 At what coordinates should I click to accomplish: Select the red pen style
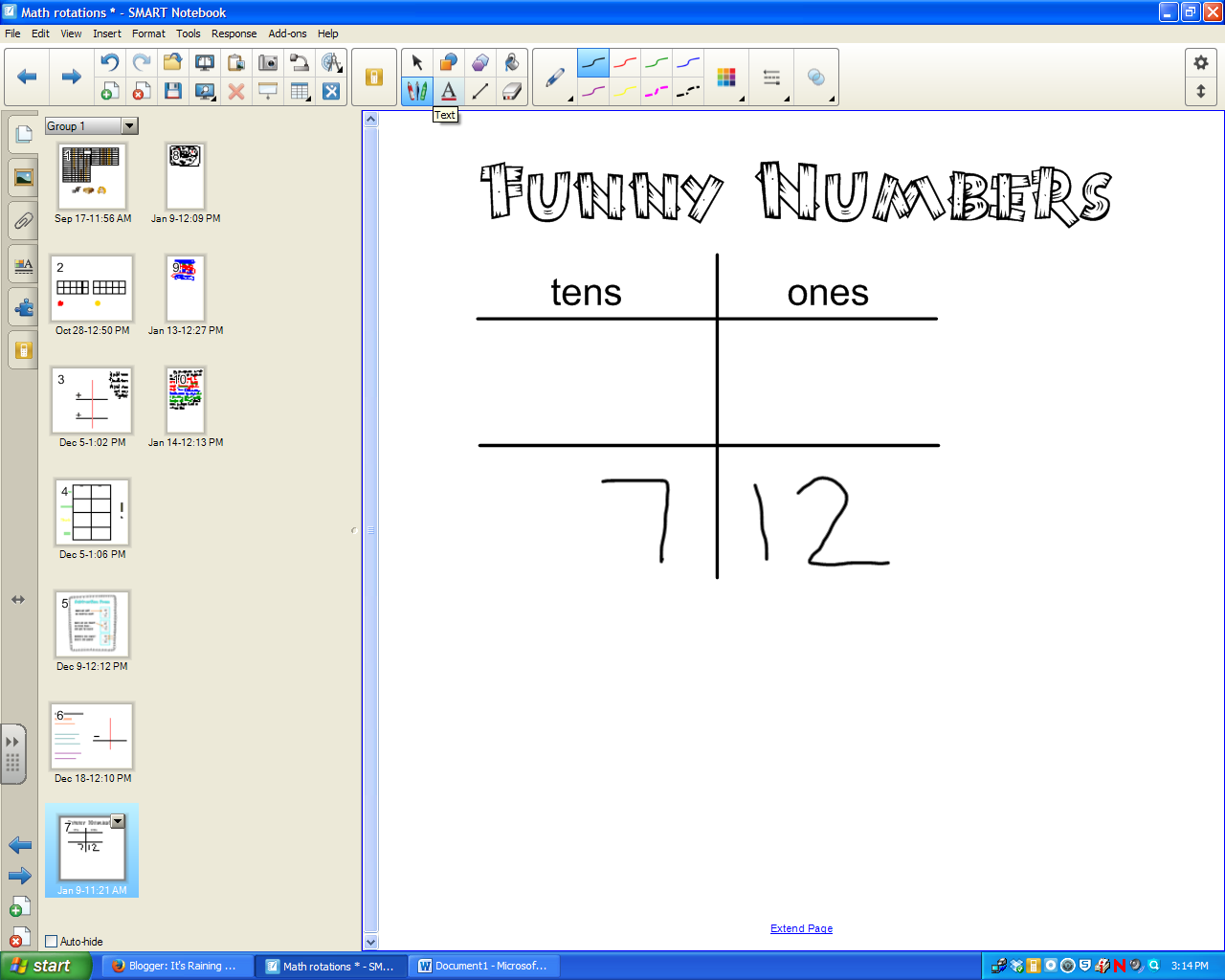[625, 63]
